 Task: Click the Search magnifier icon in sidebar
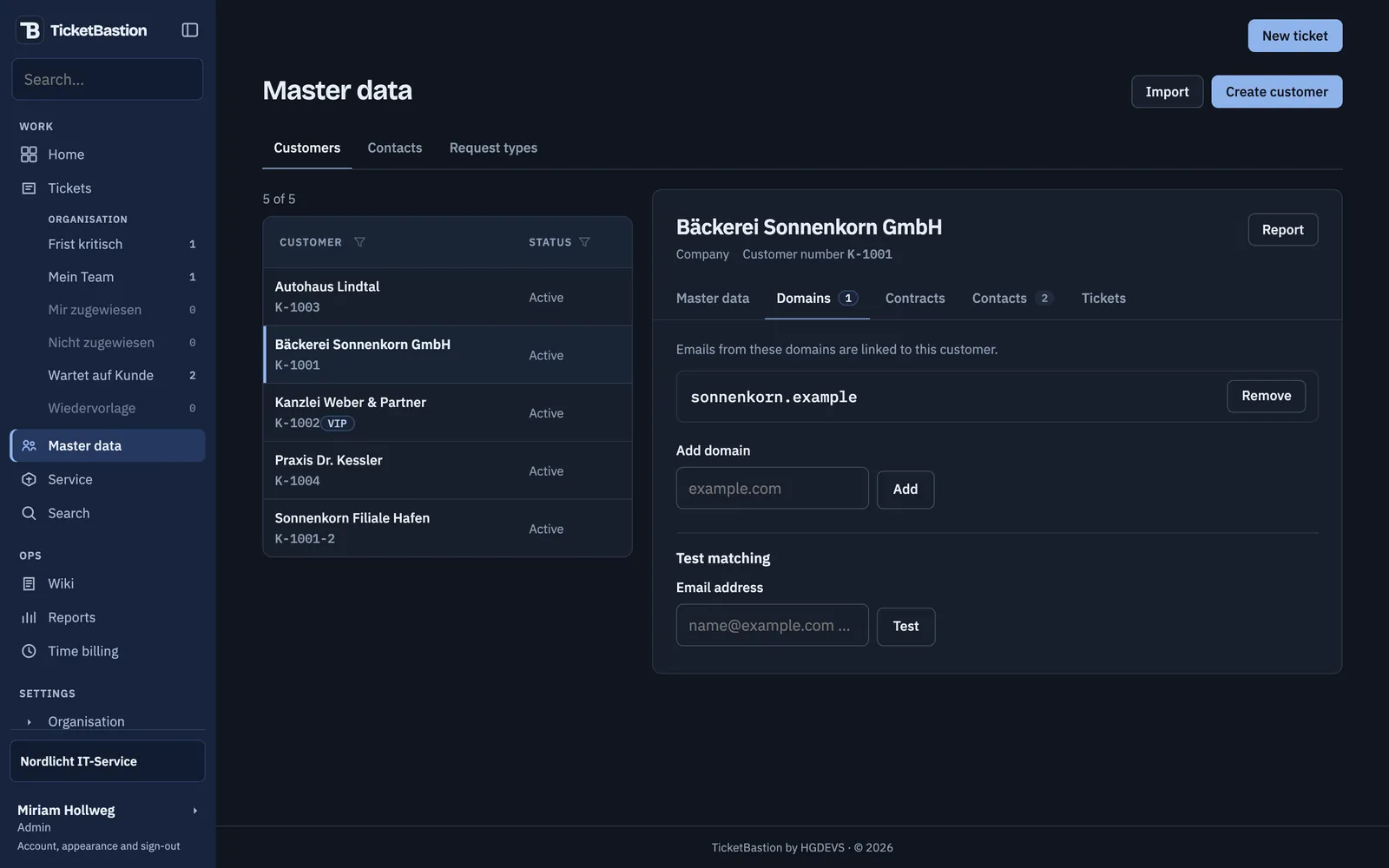pyautogui.click(x=29, y=513)
